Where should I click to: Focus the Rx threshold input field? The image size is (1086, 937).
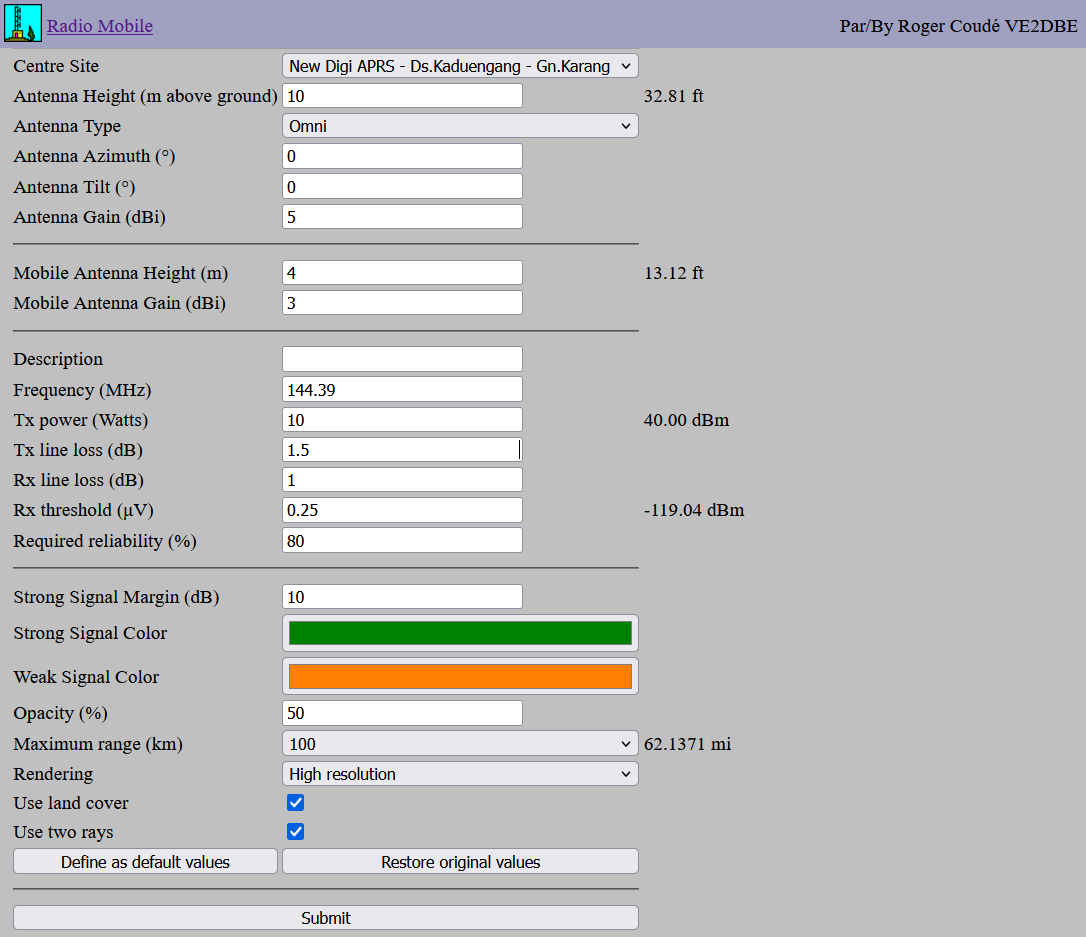pos(402,510)
